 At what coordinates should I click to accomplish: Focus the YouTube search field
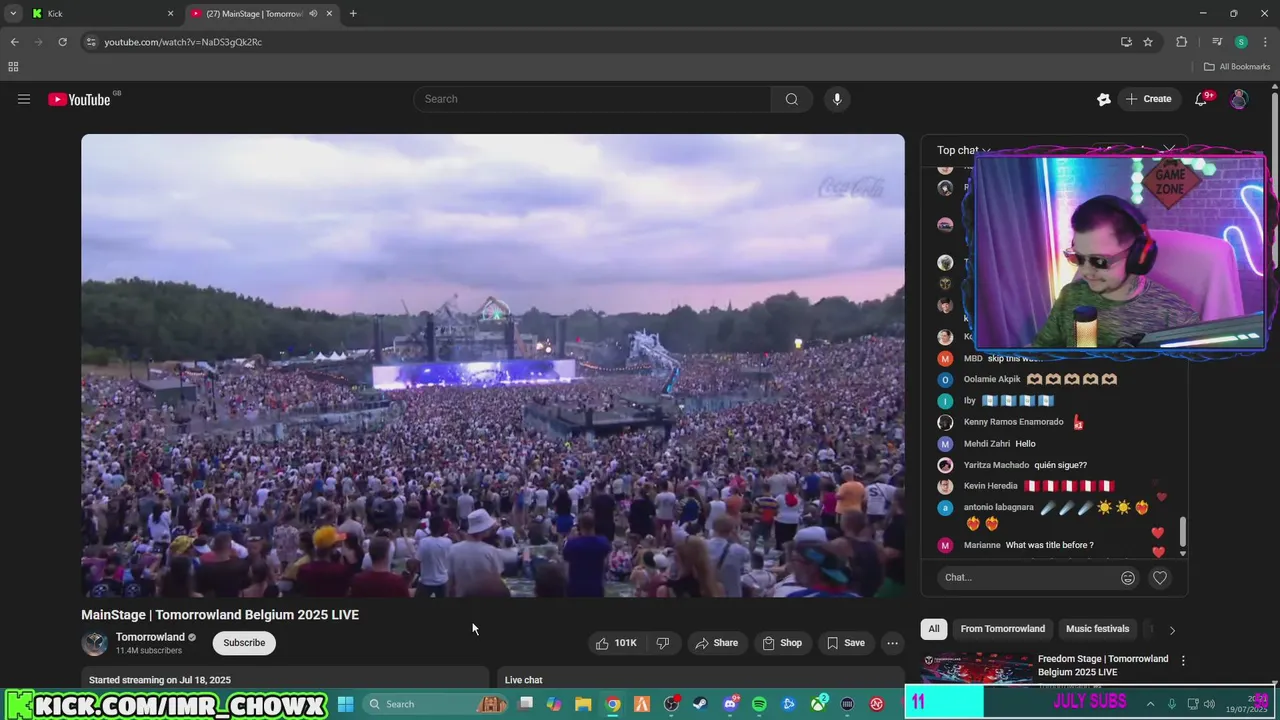(x=592, y=99)
